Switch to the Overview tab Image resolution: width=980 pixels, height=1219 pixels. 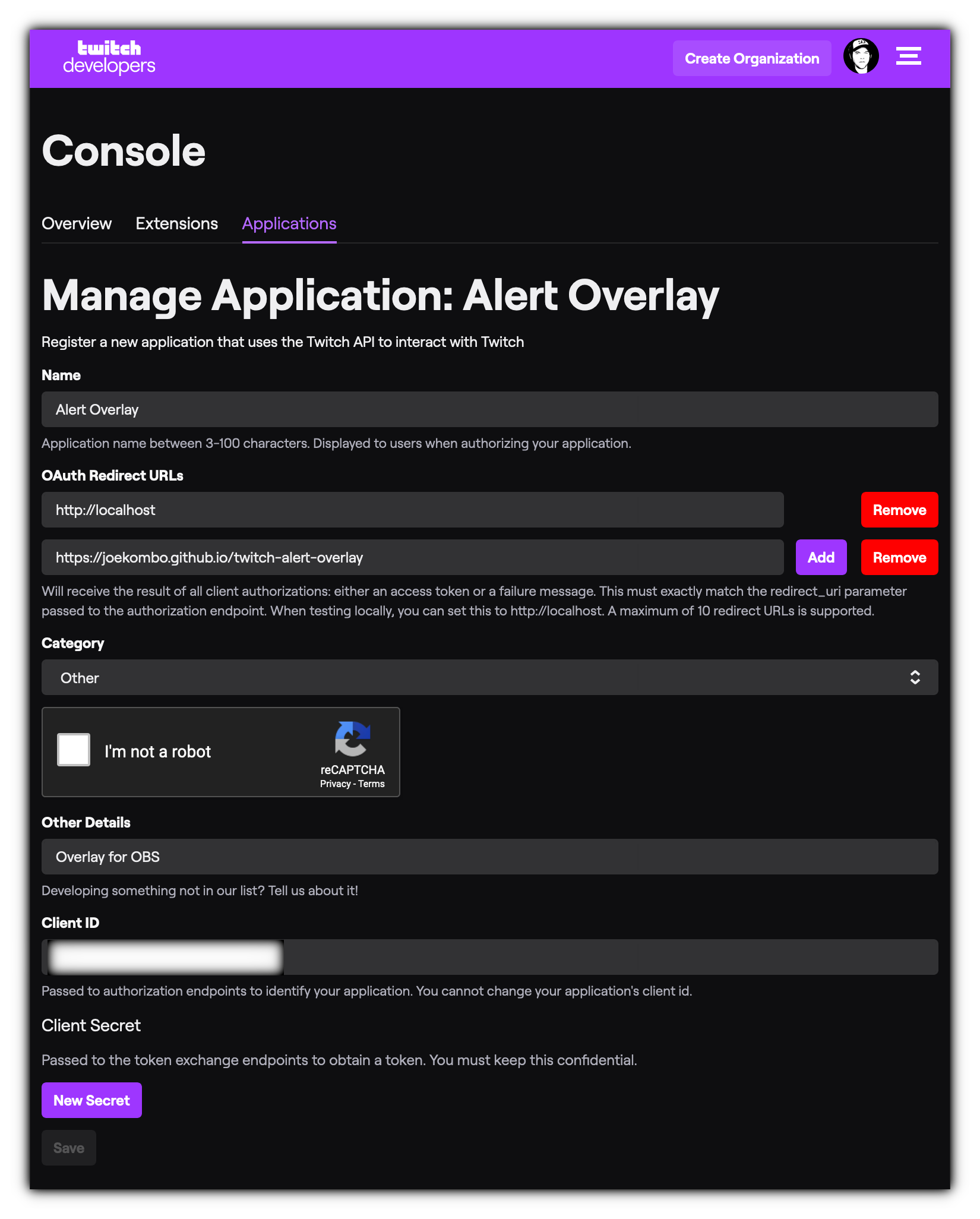click(77, 223)
